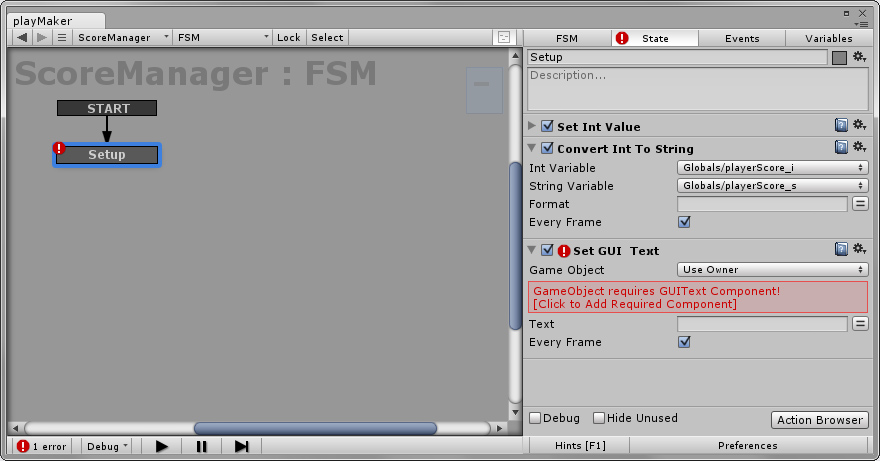
Task: Open the Int Variable dropdown
Action: click(772, 167)
